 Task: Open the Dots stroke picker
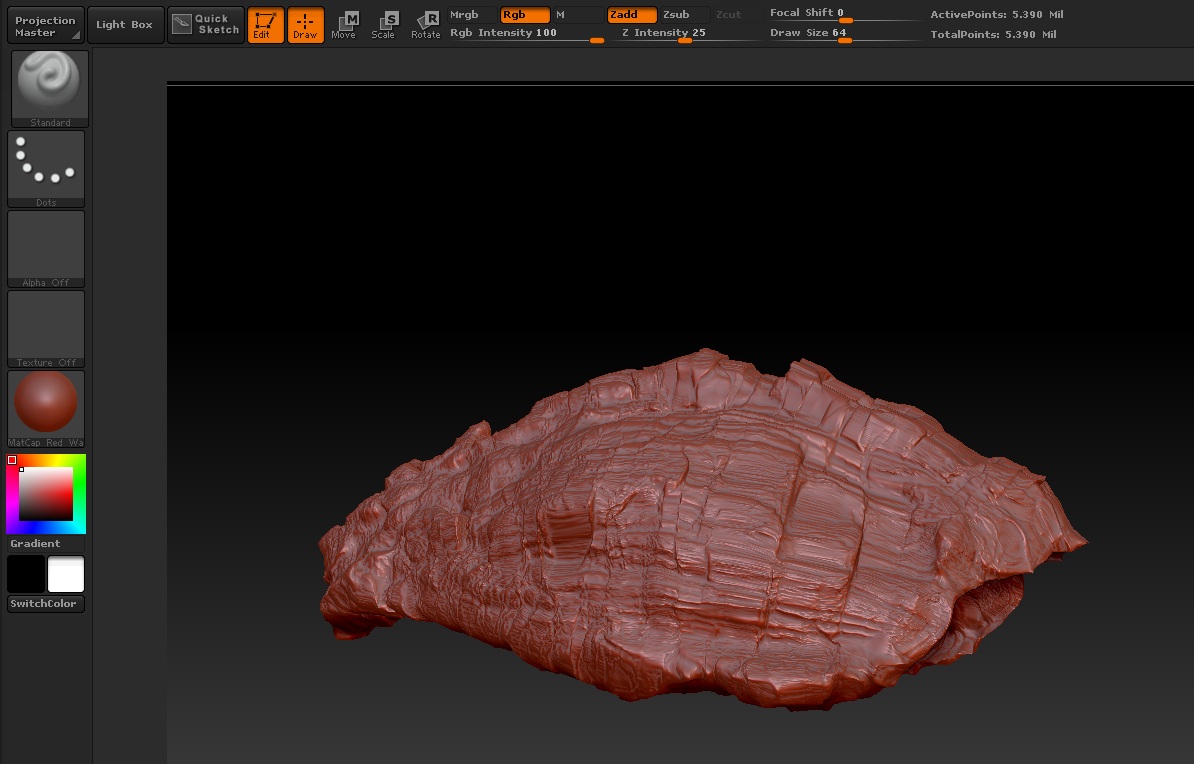tap(46, 168)
